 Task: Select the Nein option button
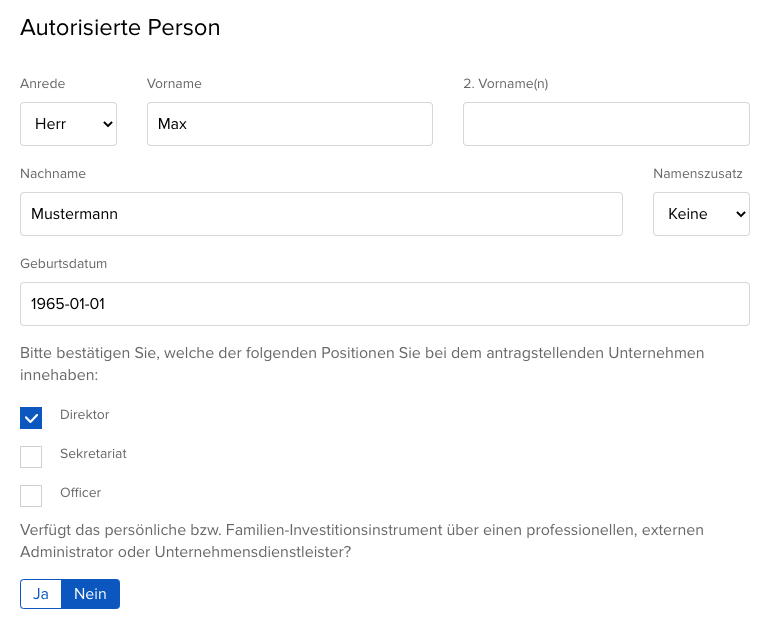tap(90, 594)
